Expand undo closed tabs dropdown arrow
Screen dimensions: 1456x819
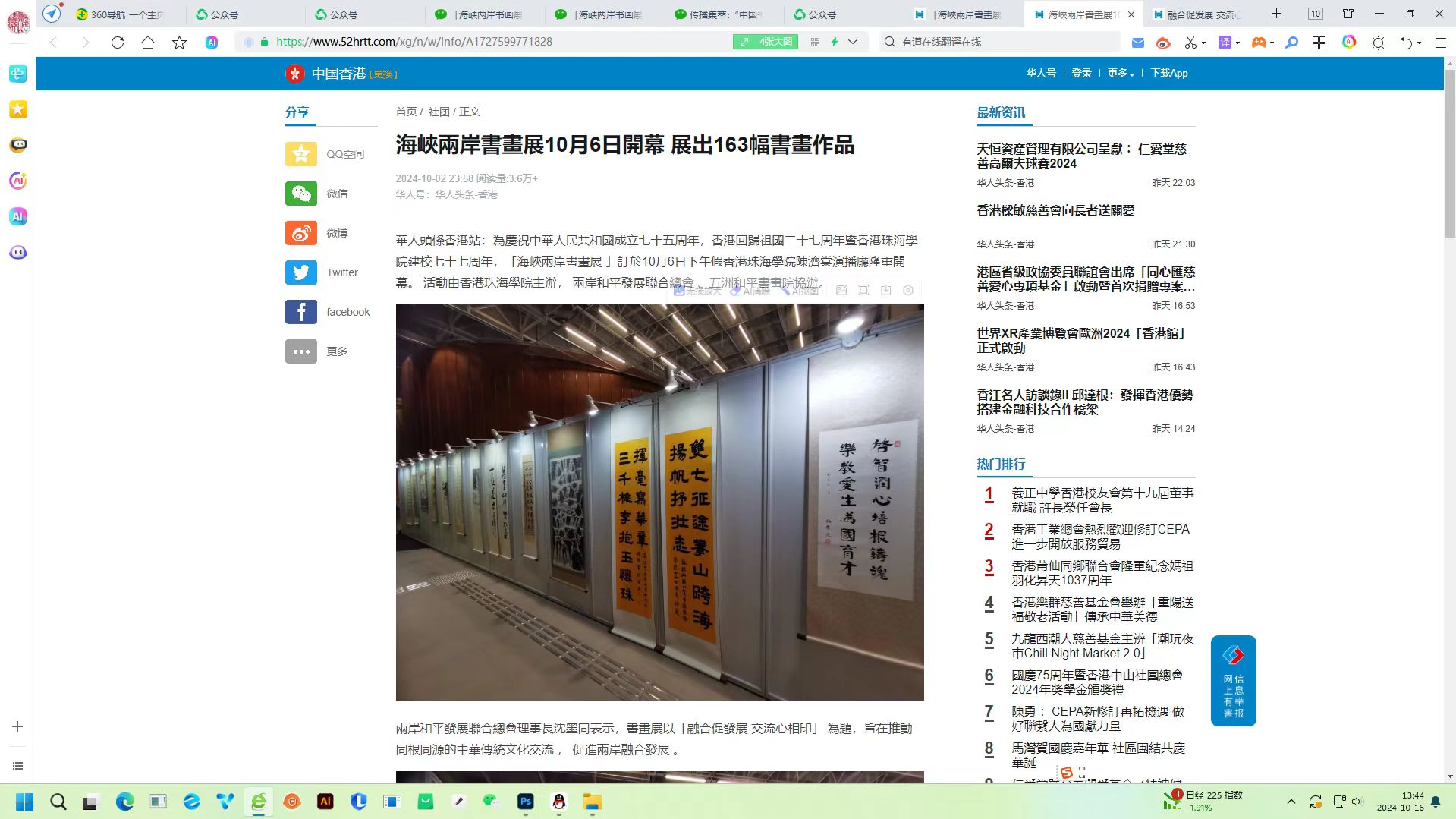coord(1419,43)
